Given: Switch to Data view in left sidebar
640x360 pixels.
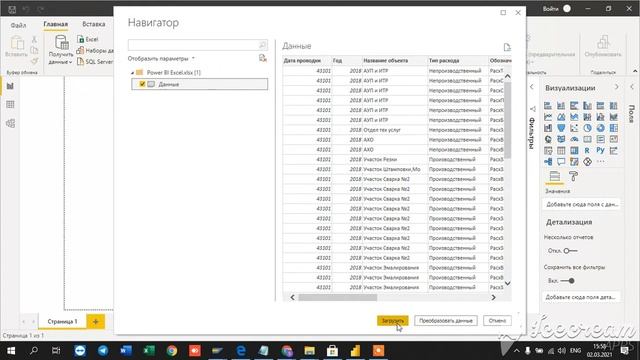Looking at the screenshot, I should (x=10, y=104).
